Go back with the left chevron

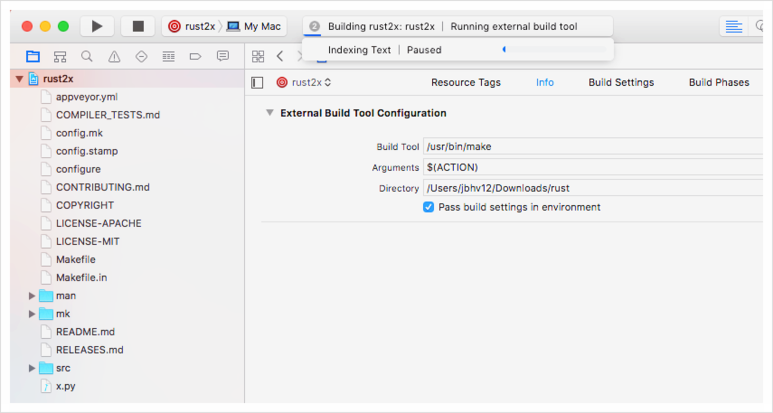click(x=280, y=56)
